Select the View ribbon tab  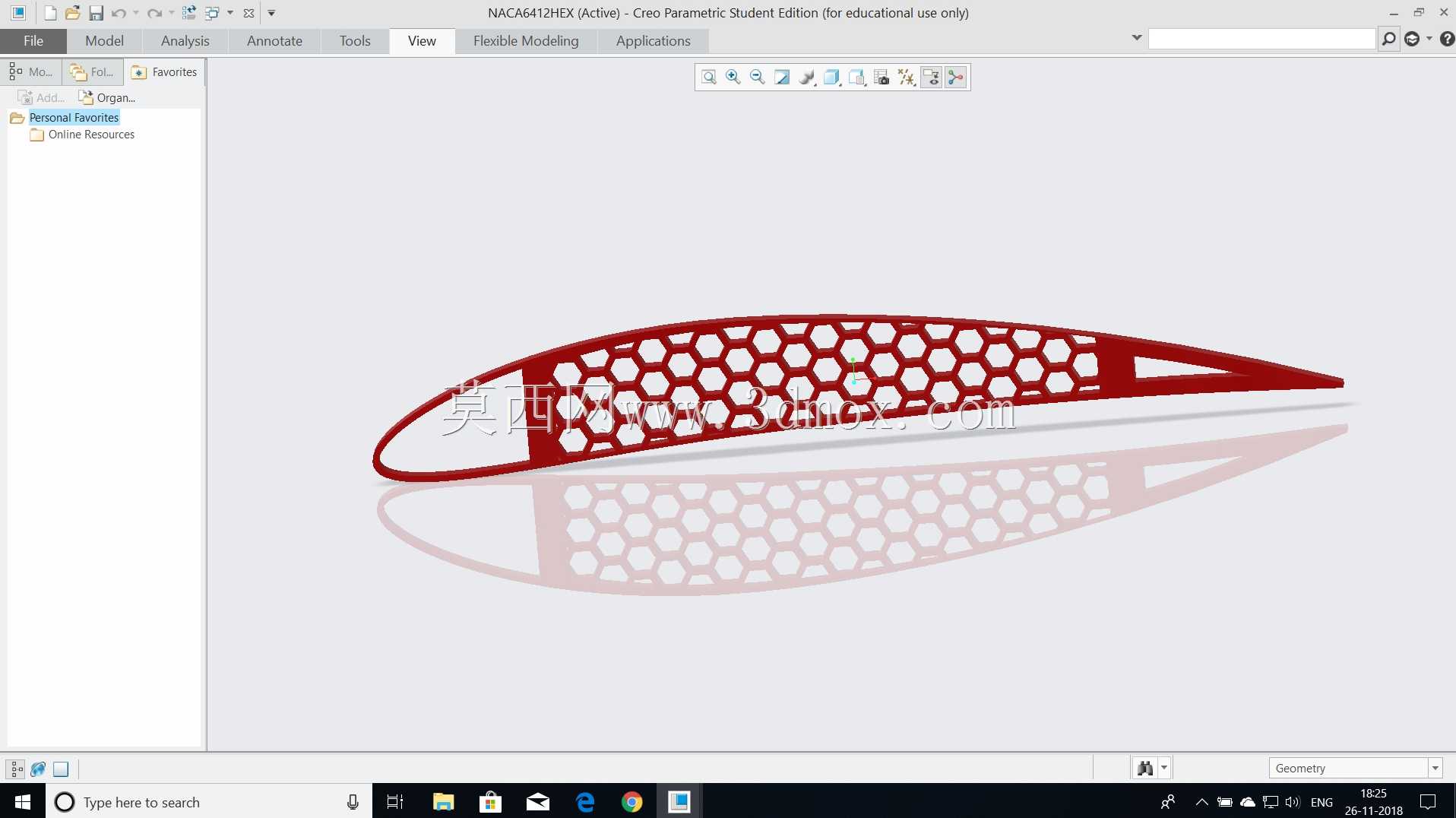(422, 41)
